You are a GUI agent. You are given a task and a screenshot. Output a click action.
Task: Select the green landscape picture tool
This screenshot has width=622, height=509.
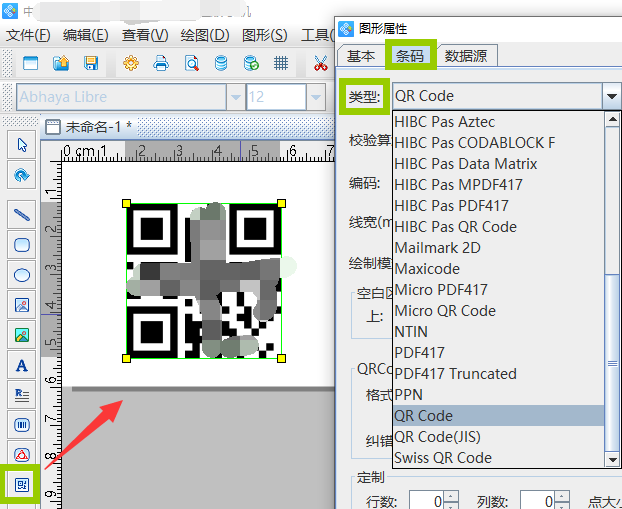(22, 335)
